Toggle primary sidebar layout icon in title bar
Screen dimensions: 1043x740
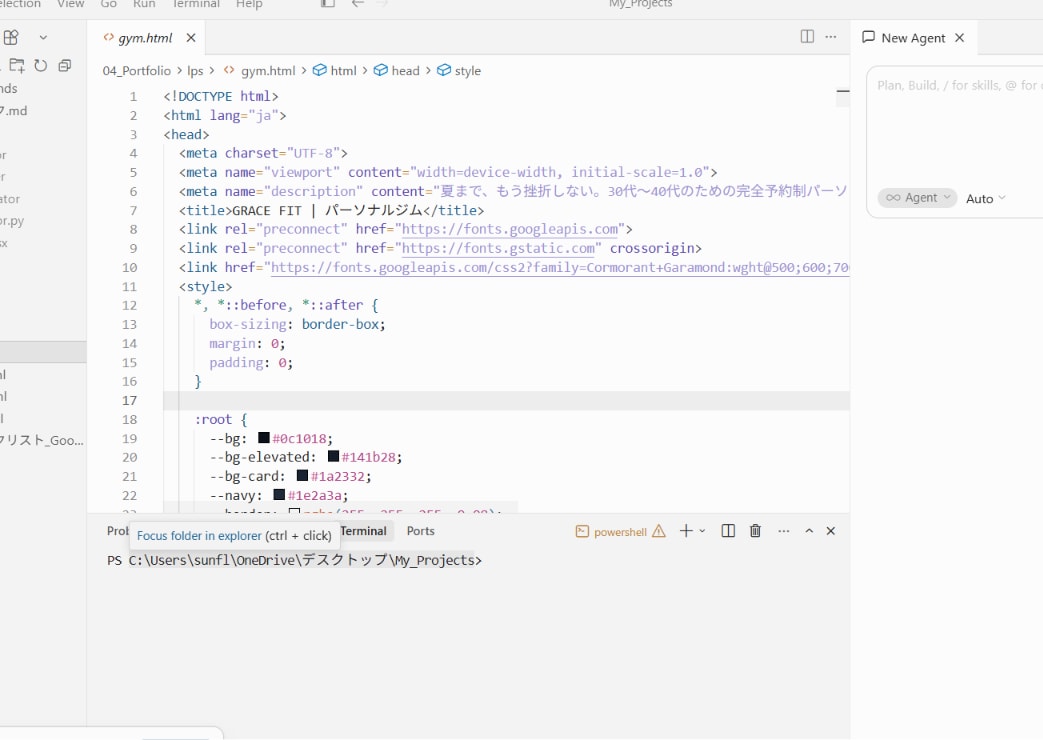coord(328,3)
